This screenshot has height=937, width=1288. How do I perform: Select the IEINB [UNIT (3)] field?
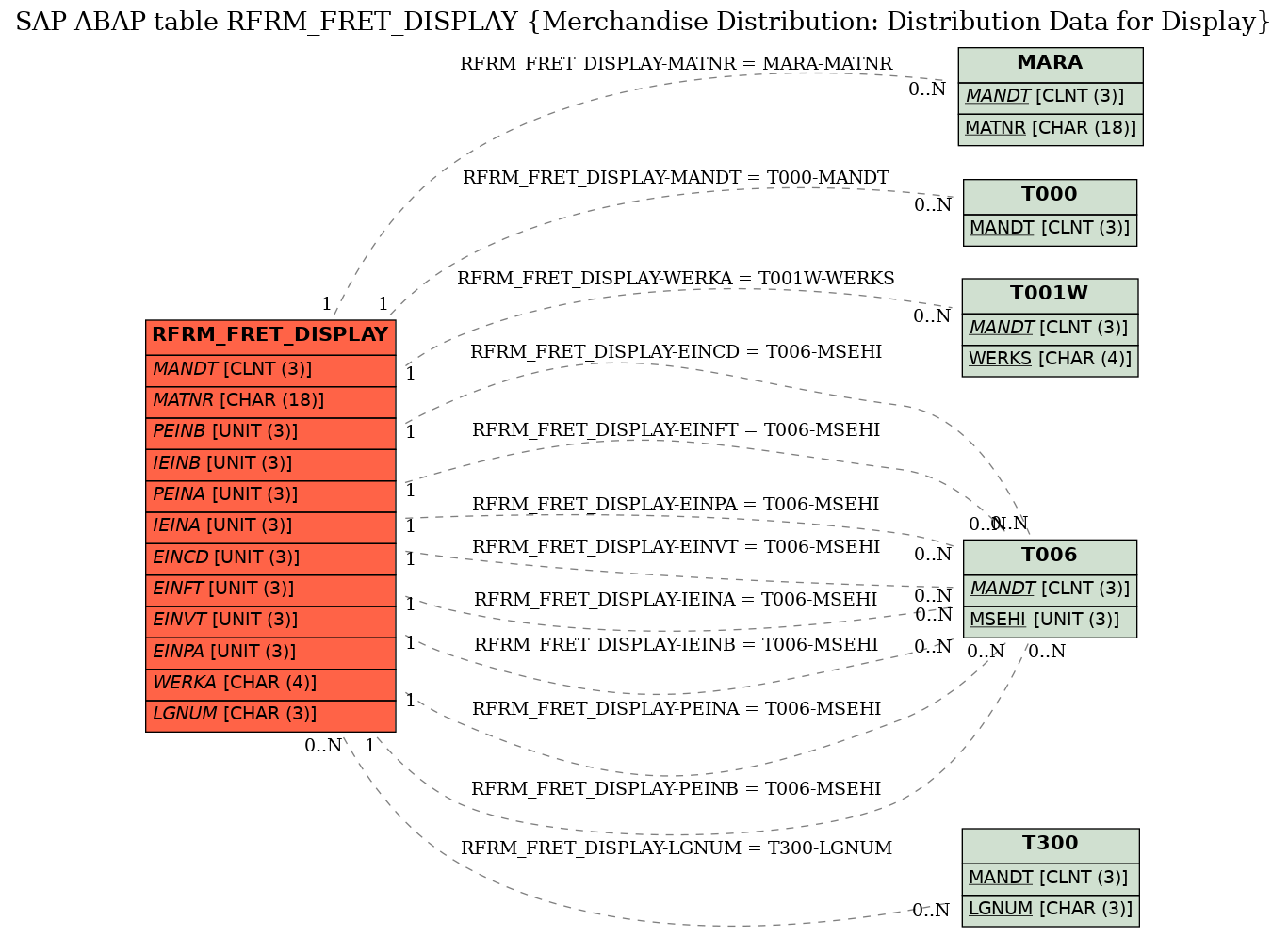click(270, 464)
